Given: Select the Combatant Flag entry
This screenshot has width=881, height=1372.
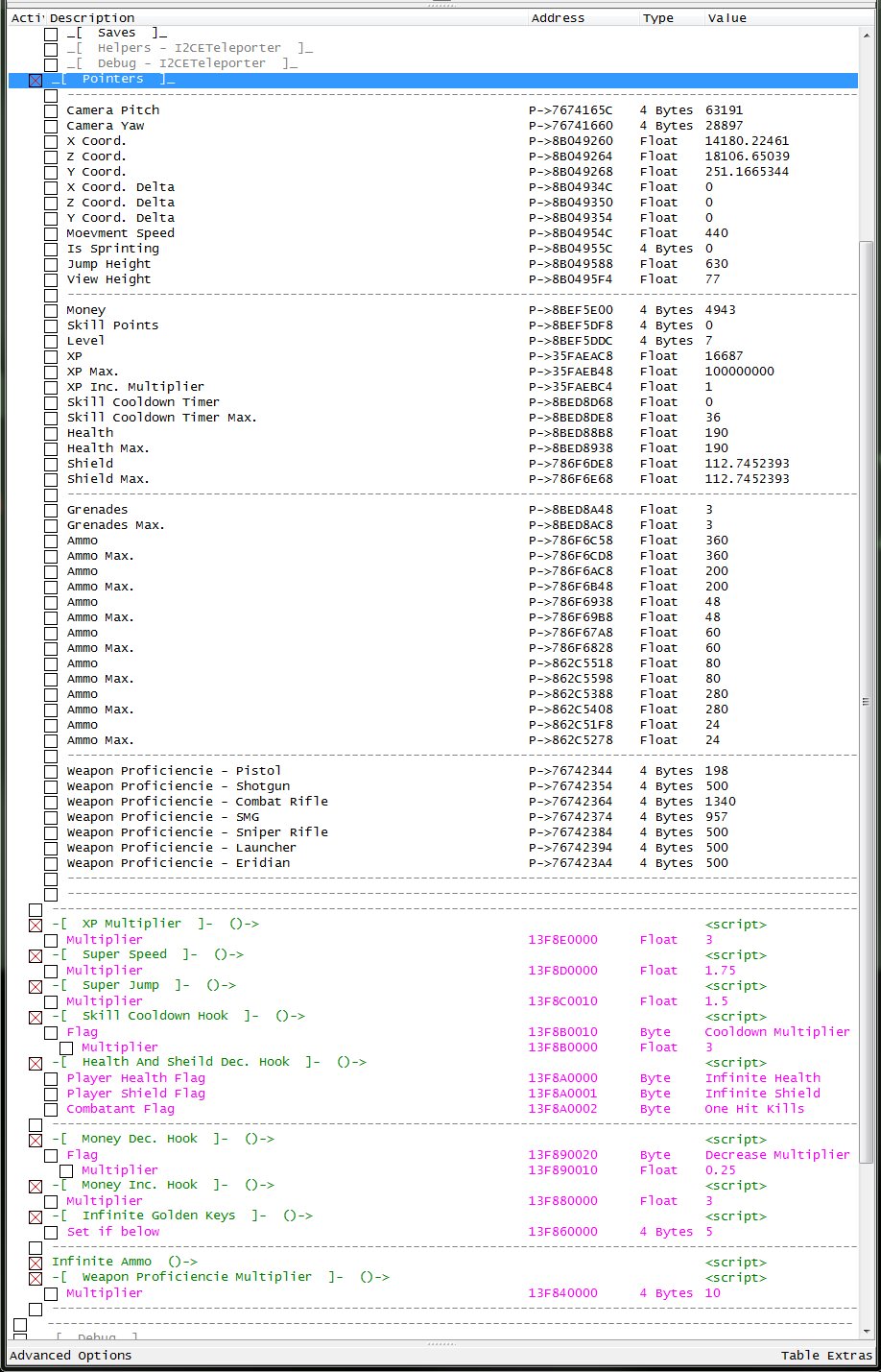Looking at the screenshot, I should click(x=121, y=1109).
